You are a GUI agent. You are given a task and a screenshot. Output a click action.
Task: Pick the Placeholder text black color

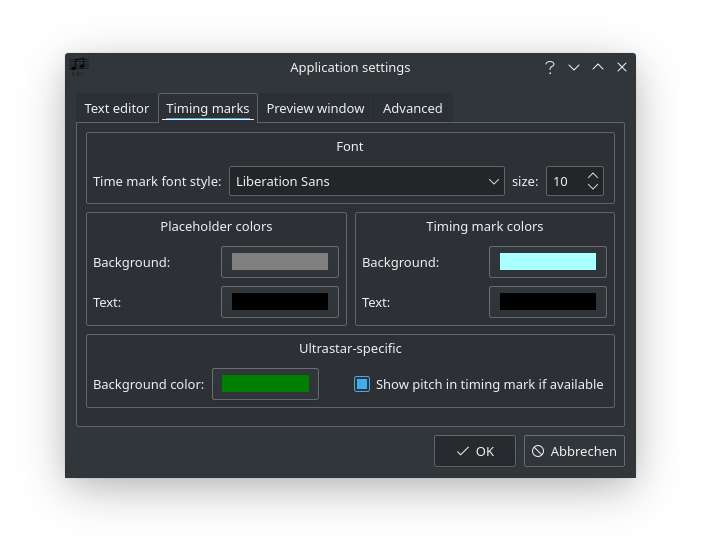(280, 302)
